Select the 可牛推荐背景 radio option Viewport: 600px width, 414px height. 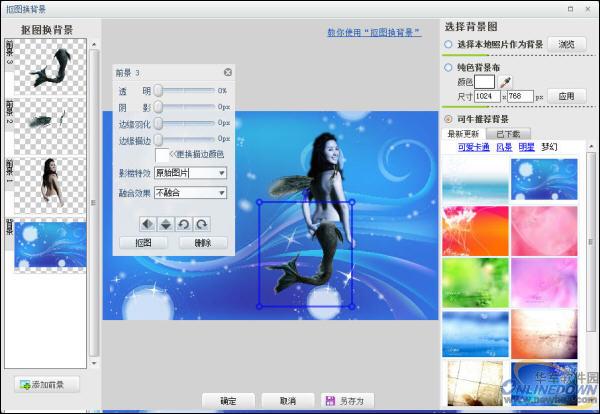point(448,118)
